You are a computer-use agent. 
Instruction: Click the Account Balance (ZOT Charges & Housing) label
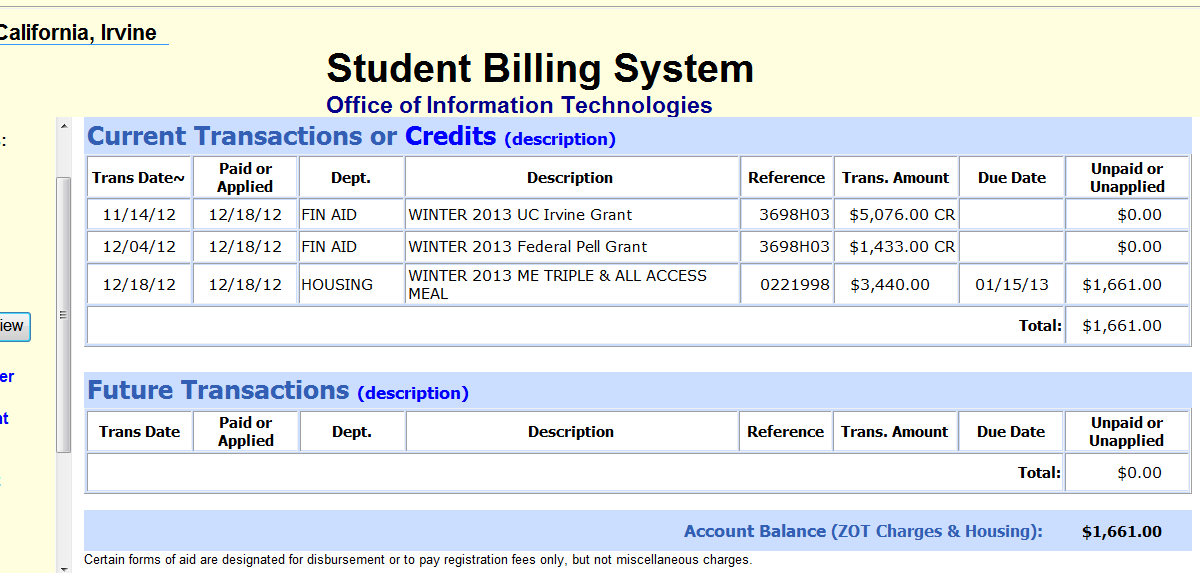pos(863,532)
